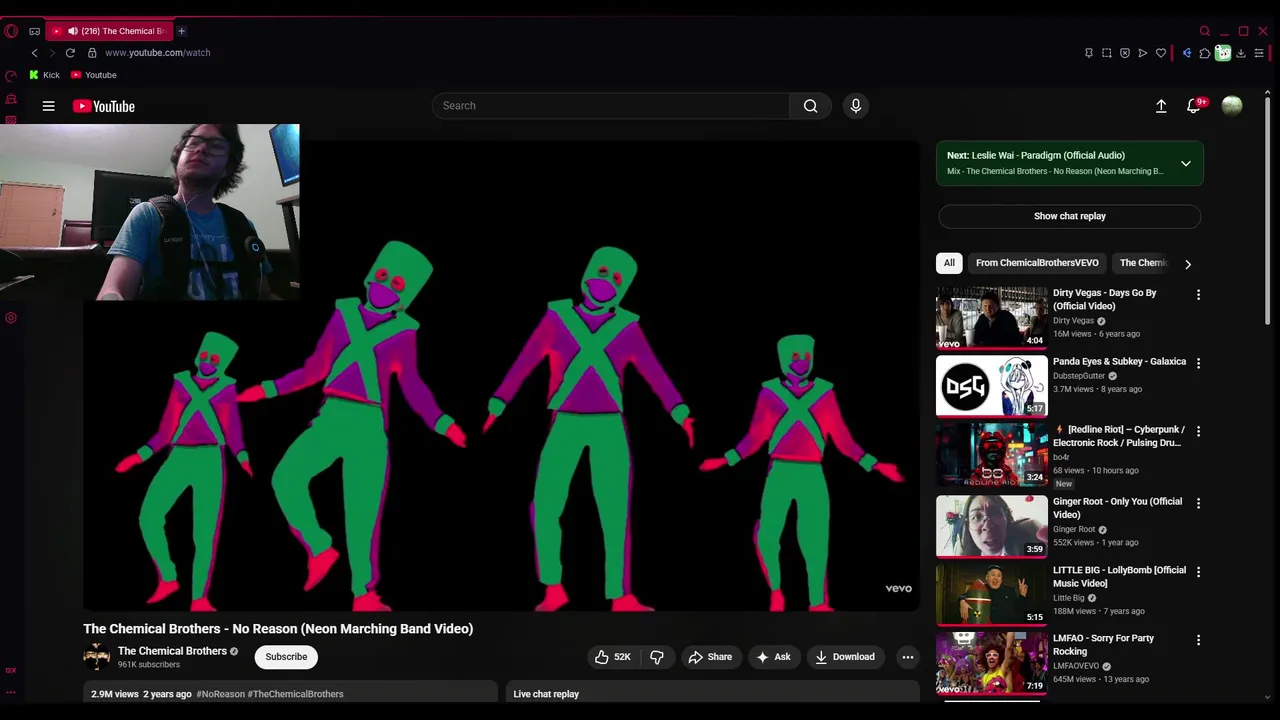Click the page vertical scrollbar
The image size is (1280, 720).
(1269, 210)
